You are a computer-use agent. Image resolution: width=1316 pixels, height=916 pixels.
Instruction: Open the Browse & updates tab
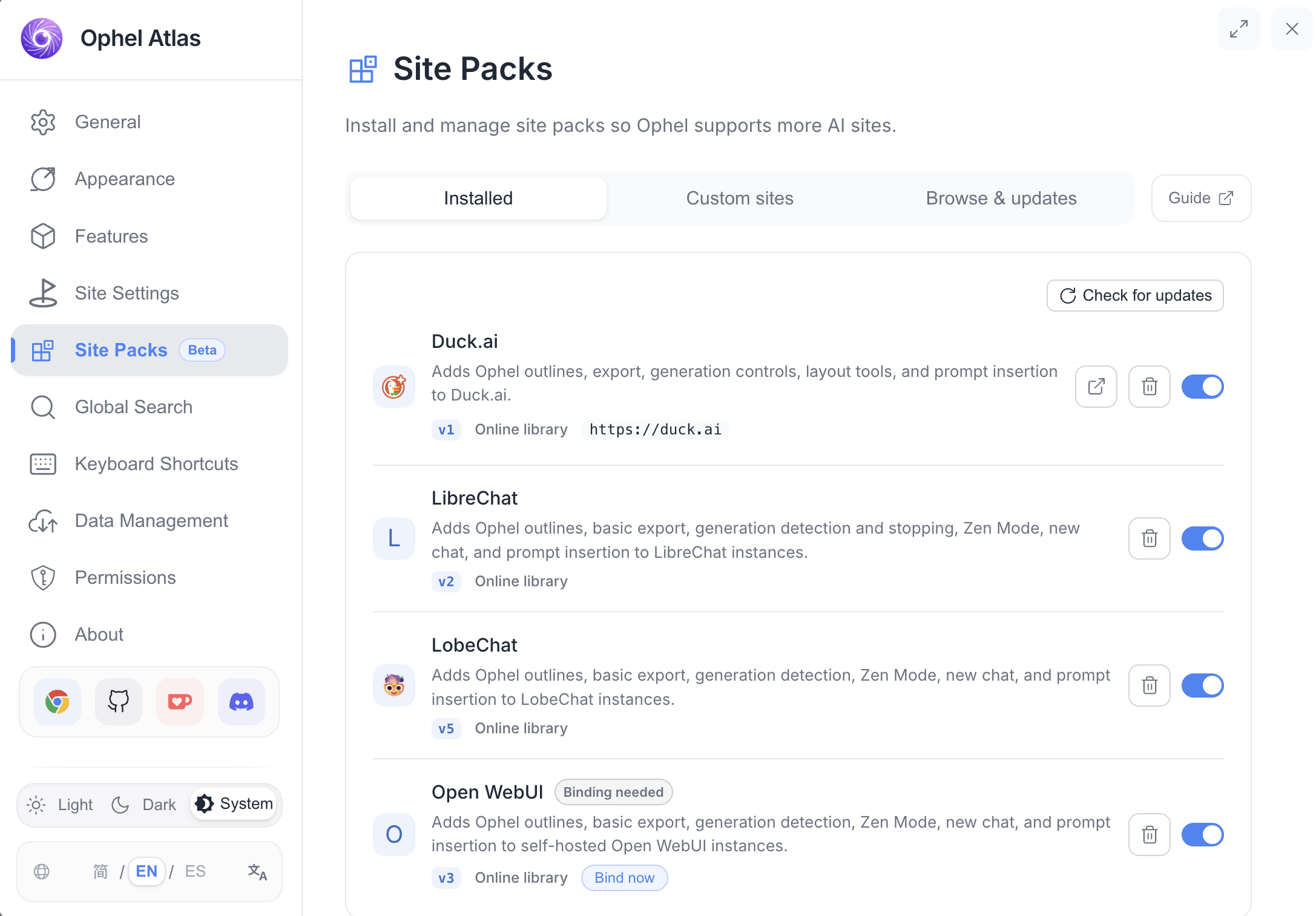pyautogui.click(x=1001, y=198)
